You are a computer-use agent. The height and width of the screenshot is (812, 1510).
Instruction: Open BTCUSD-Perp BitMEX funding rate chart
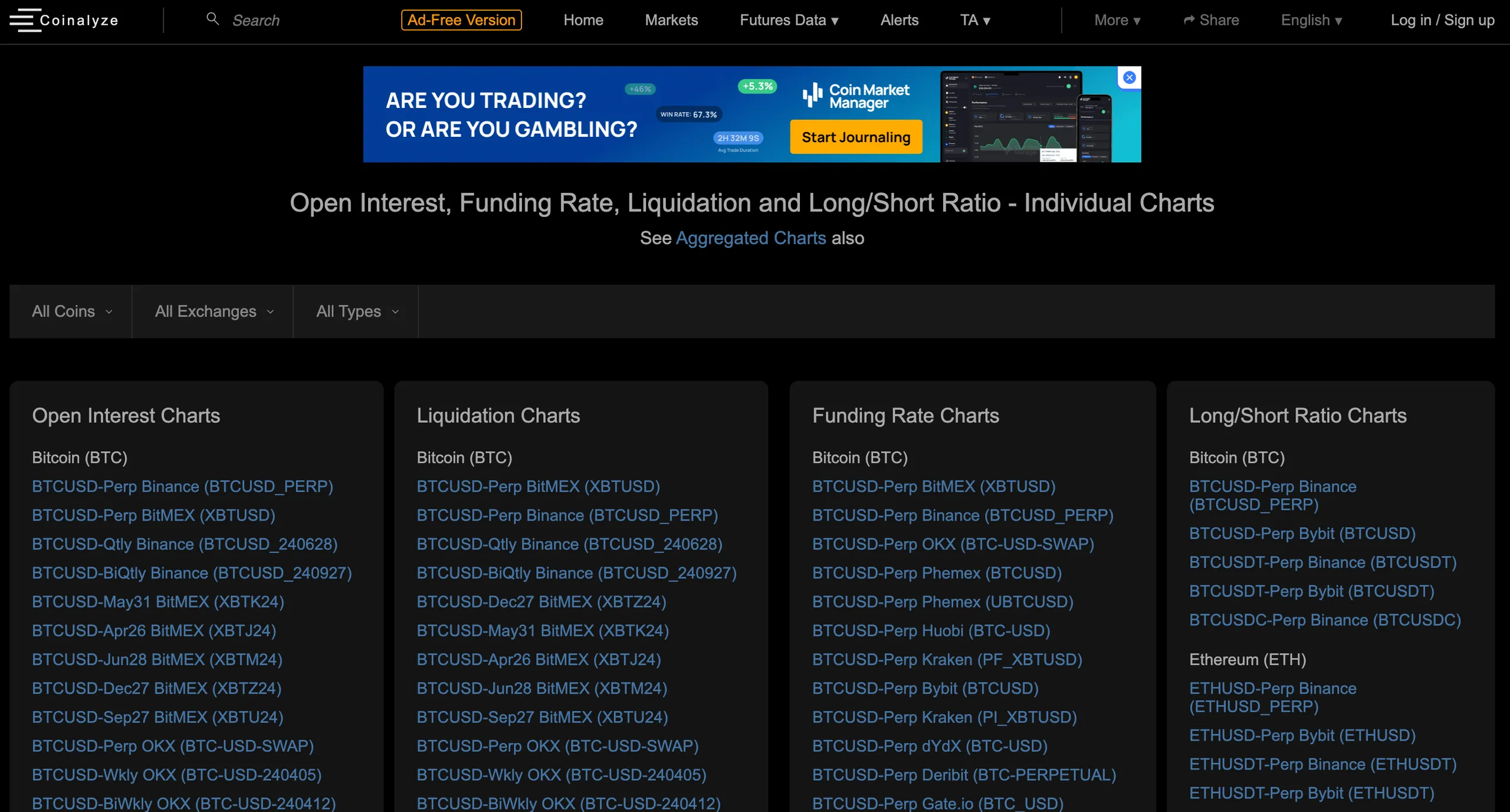coord(934,486)
